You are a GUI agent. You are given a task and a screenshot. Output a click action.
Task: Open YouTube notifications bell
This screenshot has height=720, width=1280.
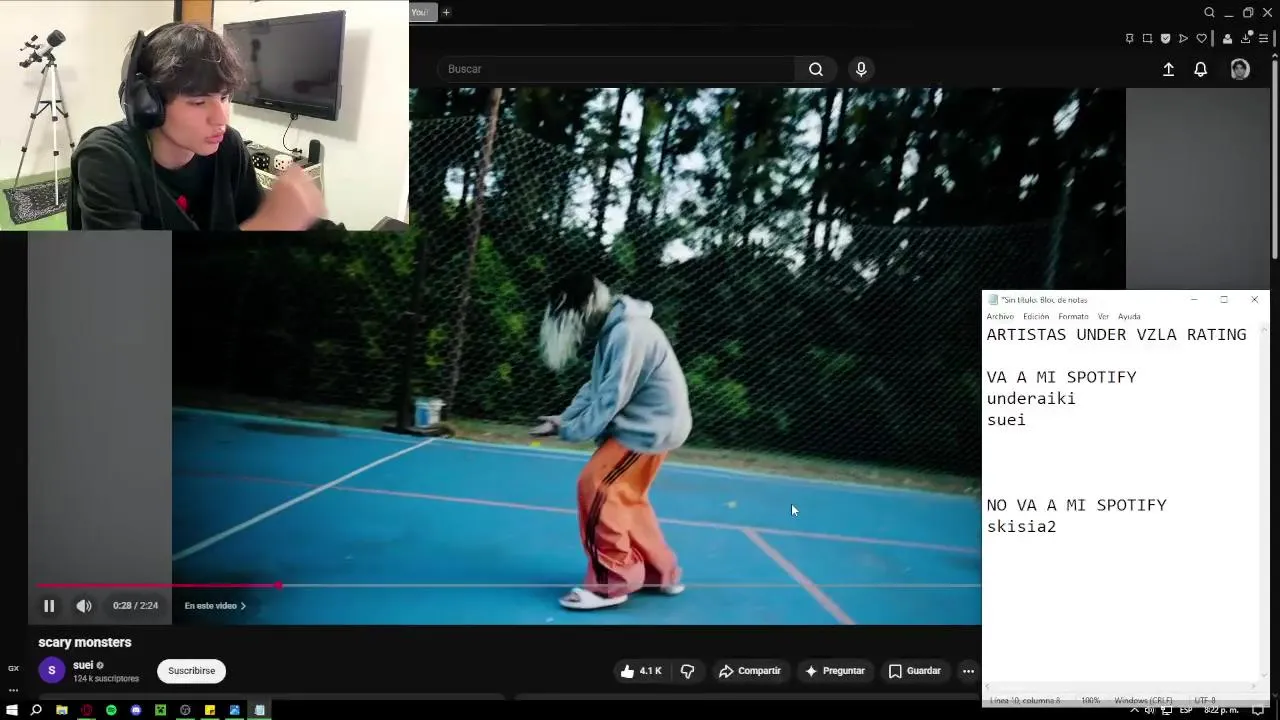coord(1201,69)
